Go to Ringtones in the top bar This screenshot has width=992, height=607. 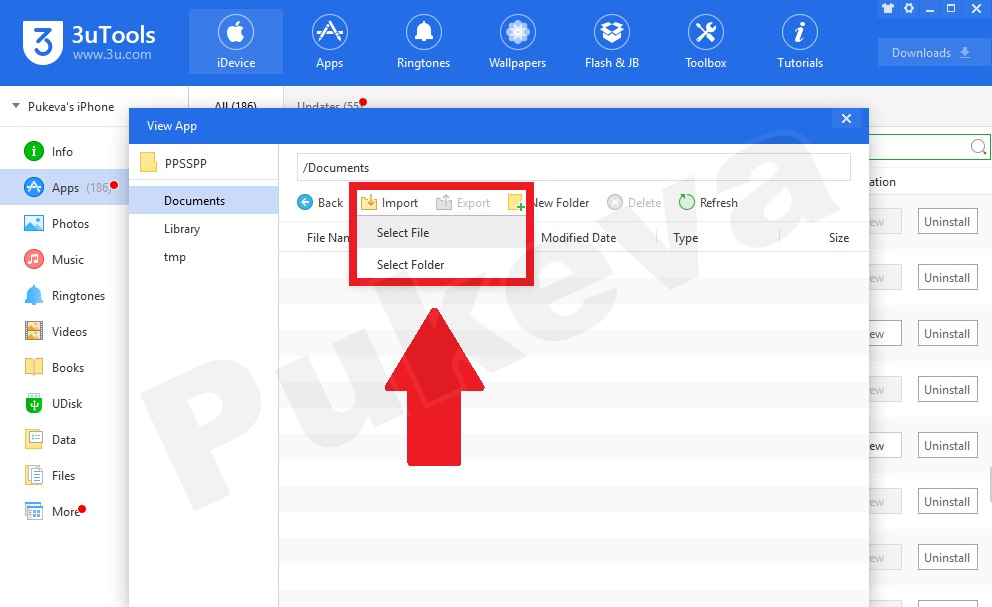[423, 42]
